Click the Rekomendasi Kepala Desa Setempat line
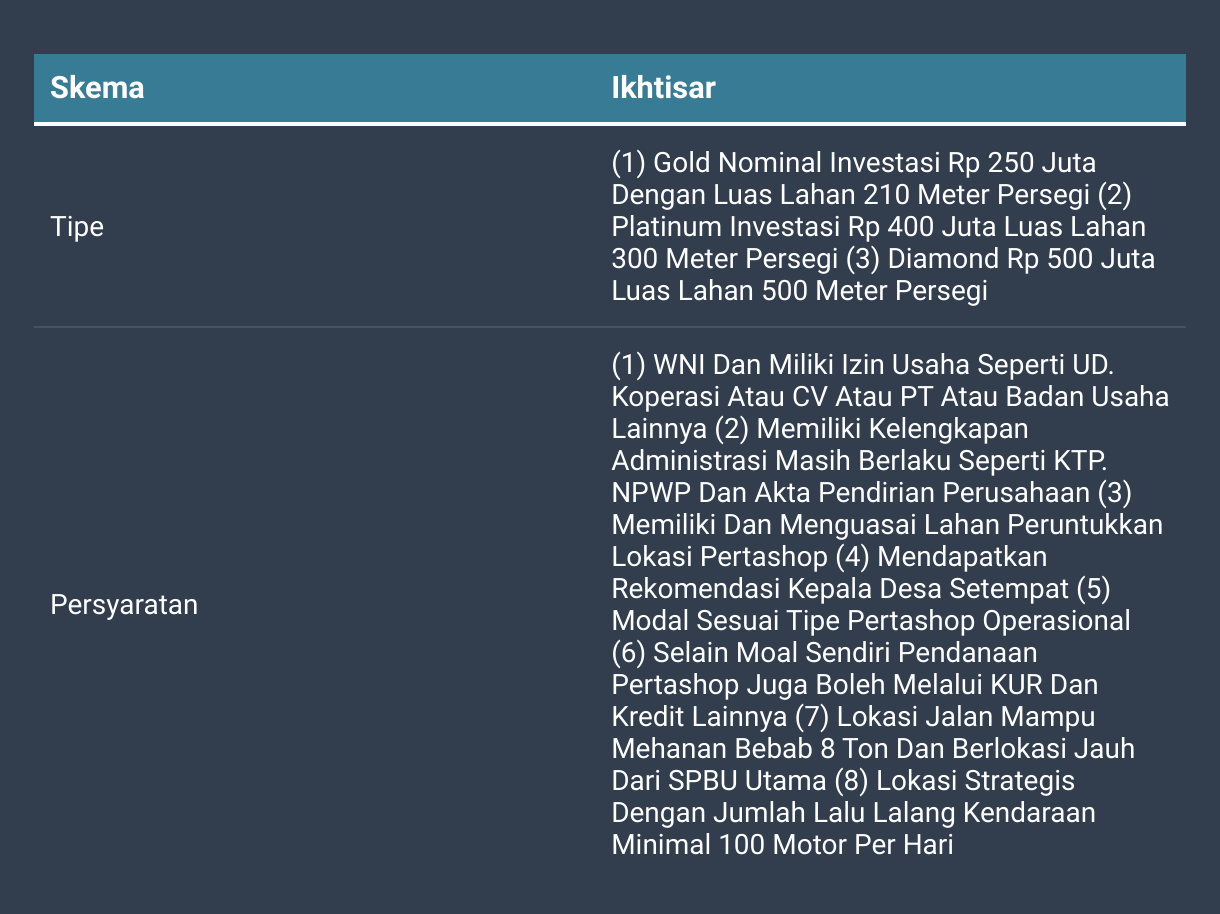This screenshot has height=914, width=1220. [x=840, y=589]
